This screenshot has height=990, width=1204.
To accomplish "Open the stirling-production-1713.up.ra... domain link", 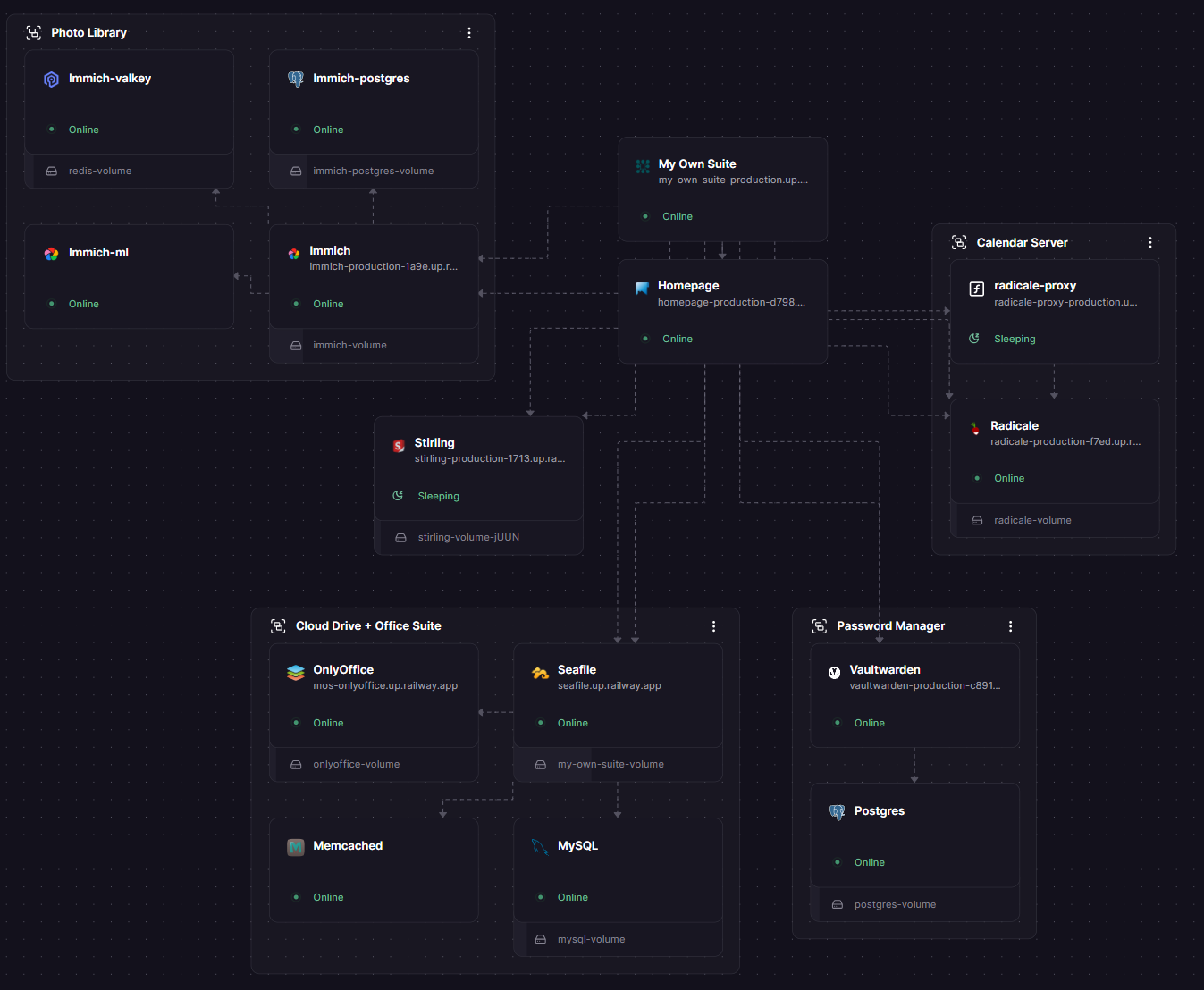I will click(x=490, y=459).
